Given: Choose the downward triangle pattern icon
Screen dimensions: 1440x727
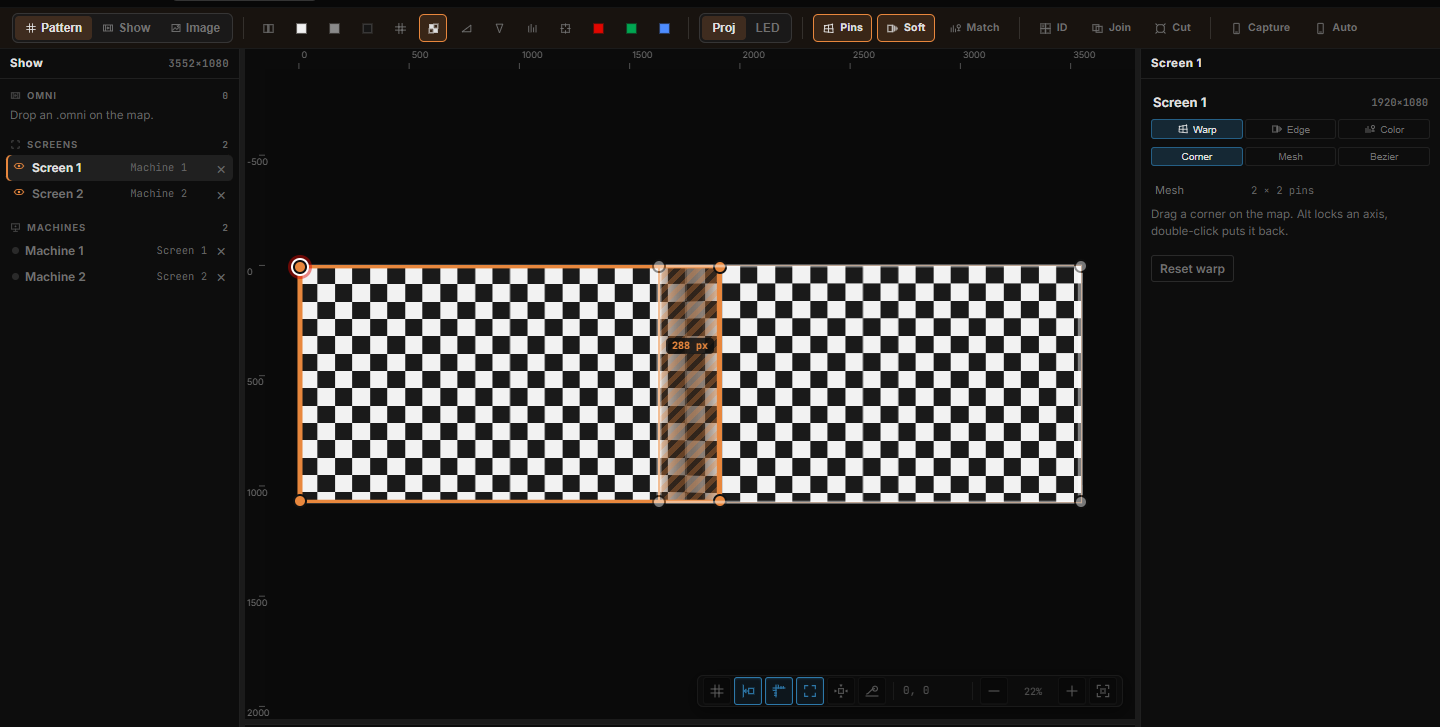Looking at the screenshot, I should pyautogui.click(x=499, y=28).
